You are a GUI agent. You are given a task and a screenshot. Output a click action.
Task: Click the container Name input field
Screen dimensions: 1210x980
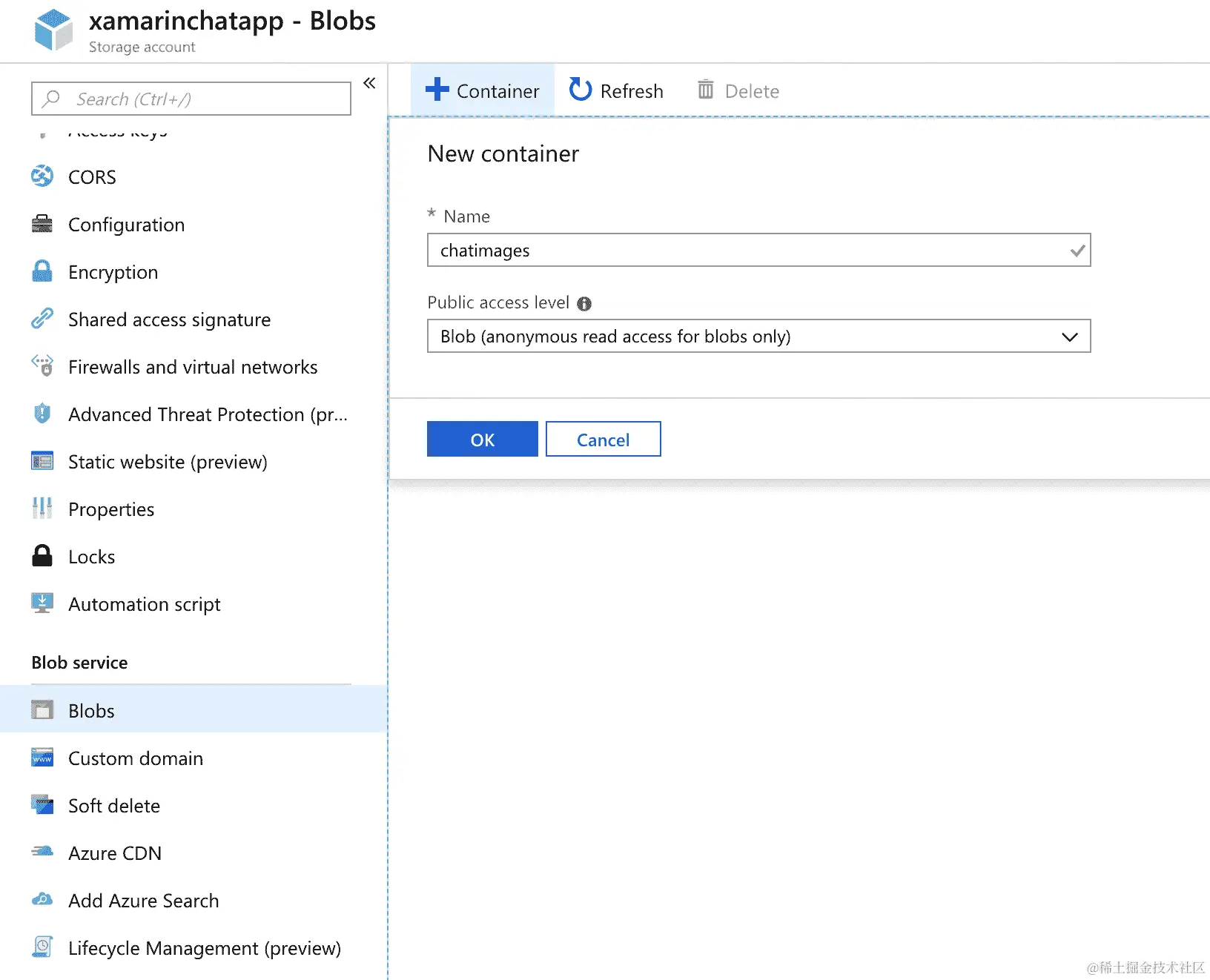pos(749,251)
